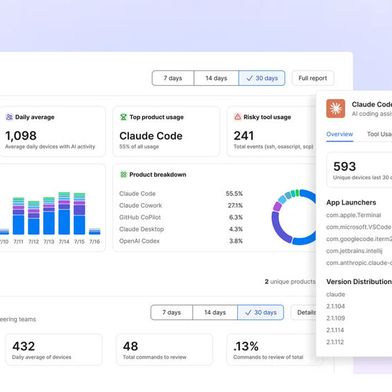
Task: Click the Risky tool usage warning icon
Action: tap(238, 117)
